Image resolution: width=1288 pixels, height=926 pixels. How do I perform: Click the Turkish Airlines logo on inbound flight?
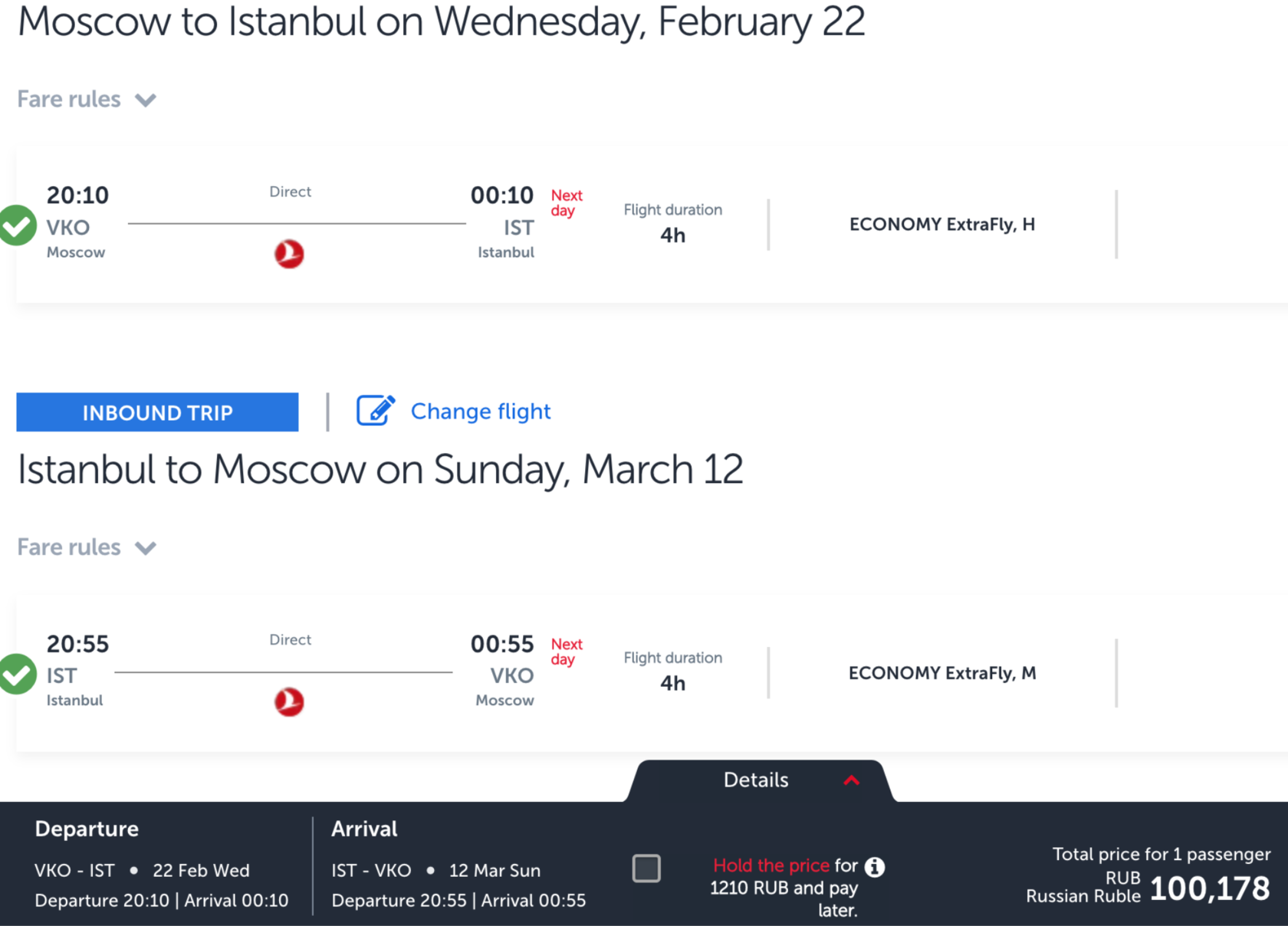point(289,702)
